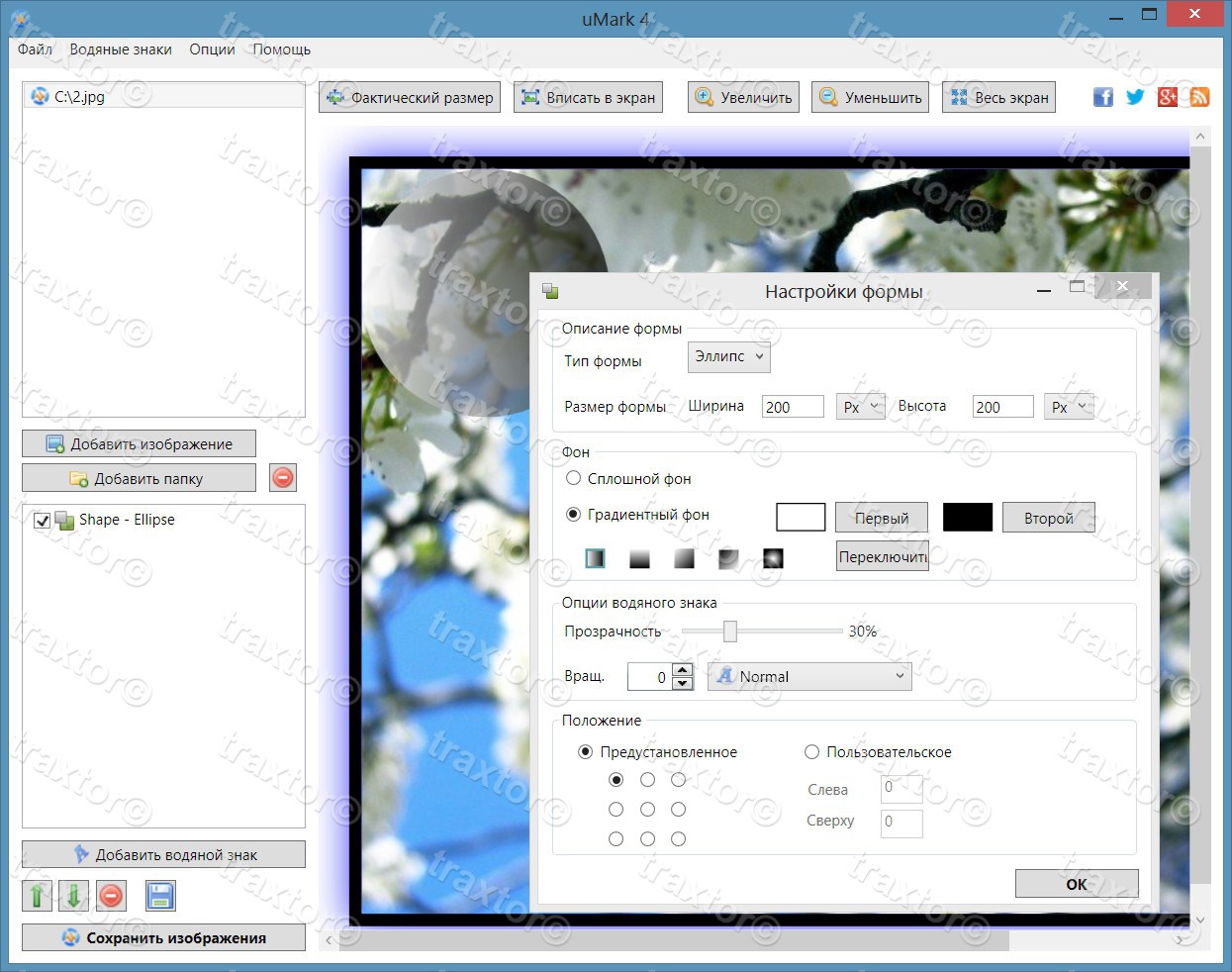Click the blue floppy disk save icon

pos(160,896)
